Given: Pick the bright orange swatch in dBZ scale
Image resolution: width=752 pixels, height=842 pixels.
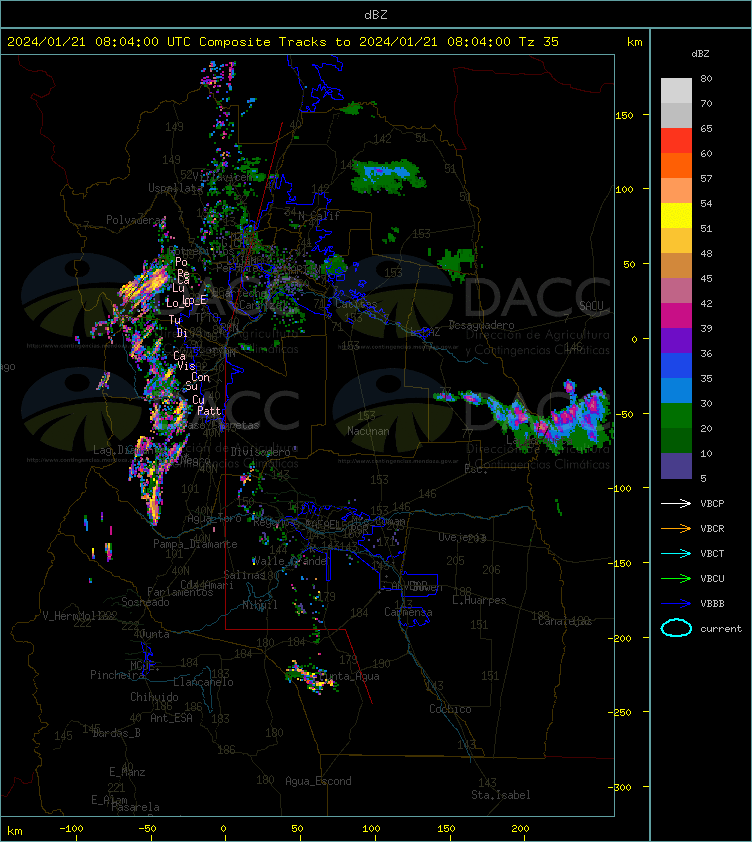Looking at the screenshot, I should [x=676, y=165].
